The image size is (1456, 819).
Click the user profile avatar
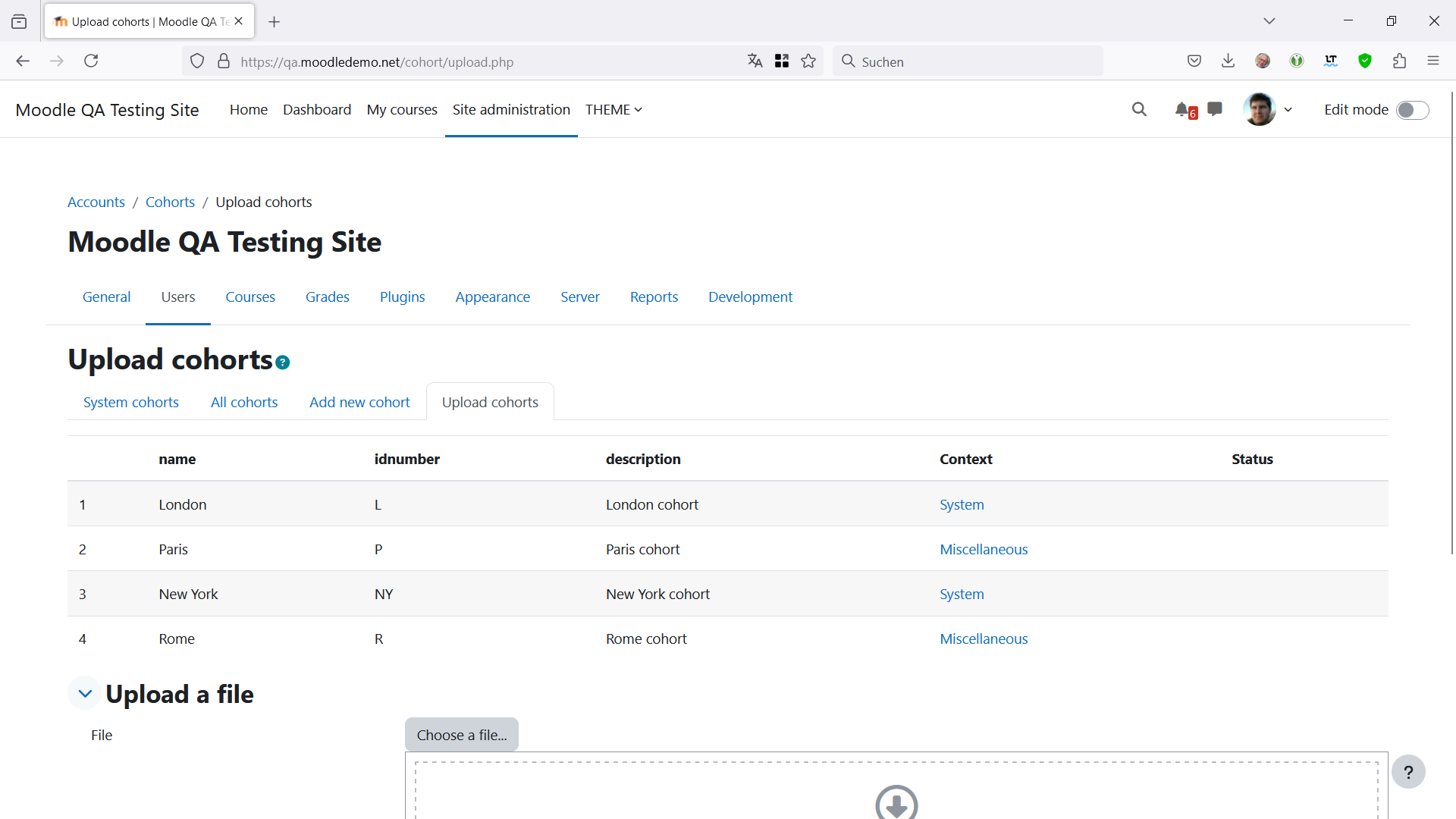(x=1260, y=109)
